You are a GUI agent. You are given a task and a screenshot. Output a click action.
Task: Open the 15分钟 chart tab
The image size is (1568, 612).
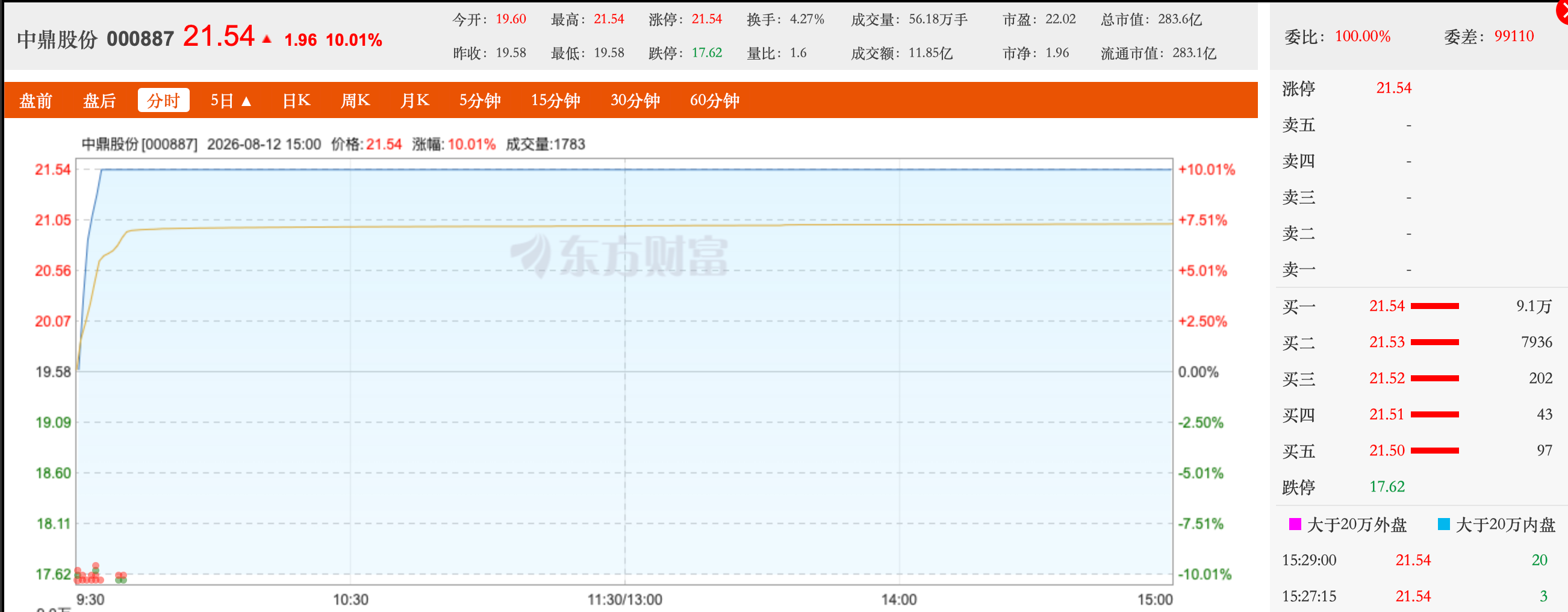[x=556, y=101]
